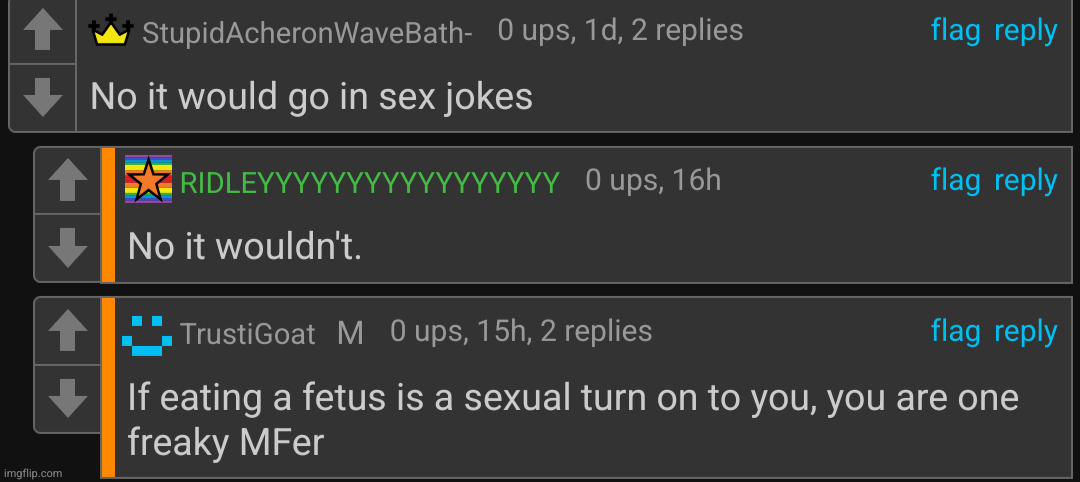Flag RIDLEYYYY's comment
The image size is (1080, 482).
click(x=955, y=180)
